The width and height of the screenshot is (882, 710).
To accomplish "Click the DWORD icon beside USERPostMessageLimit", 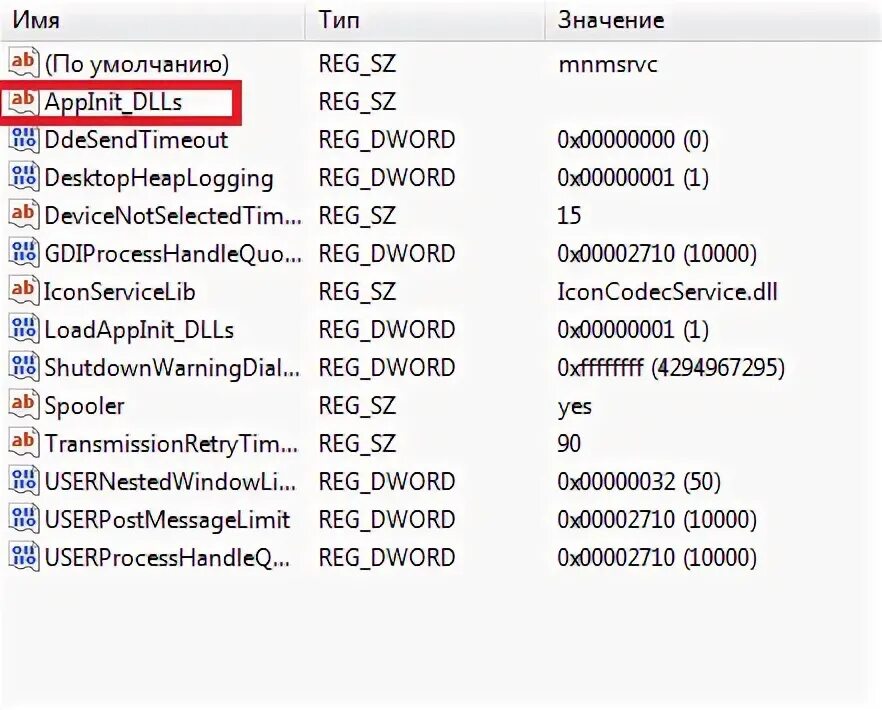I will 23,519.
